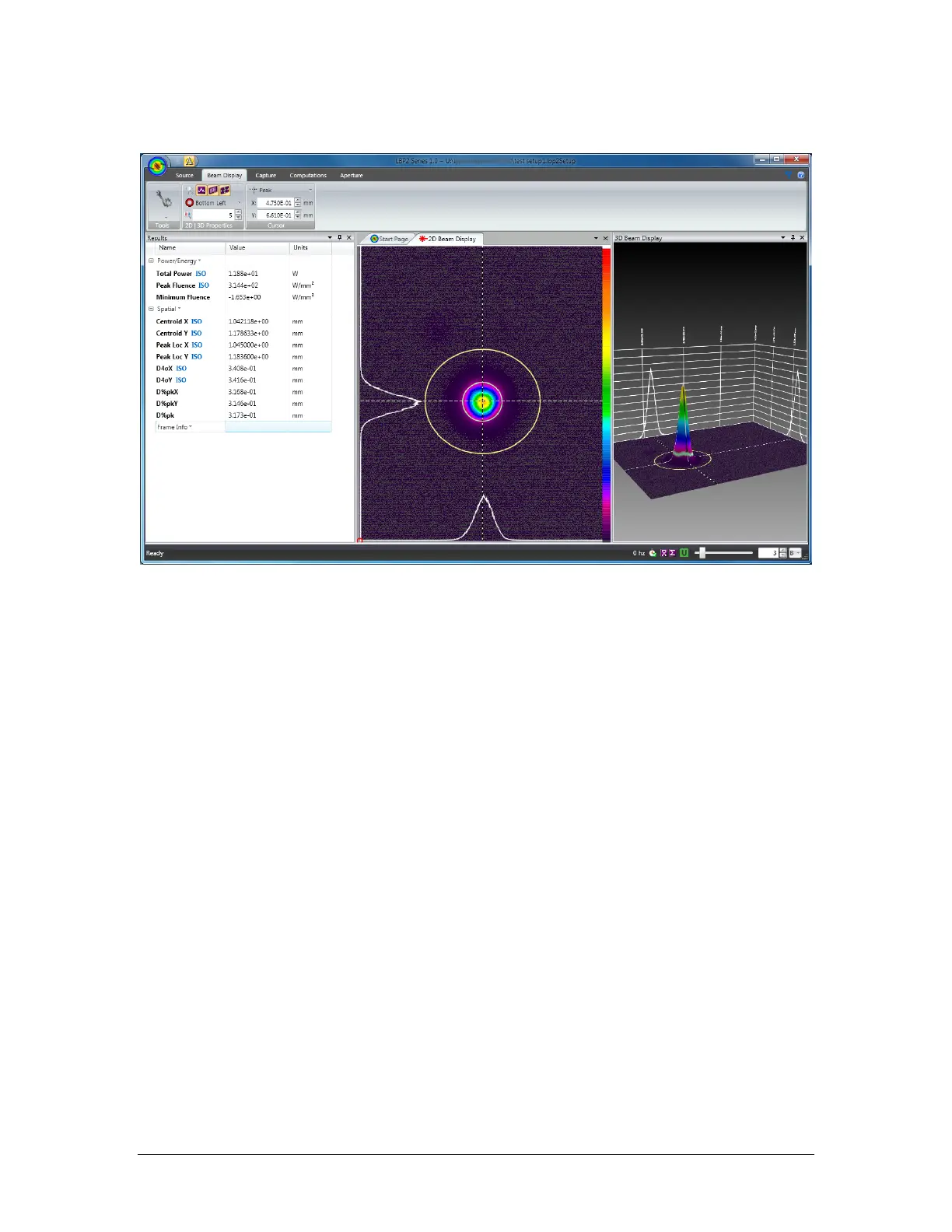Image resolution: width=952 pixels, height=1232 pixels.
Task: Click the status bar field showing 3
Action: 768,553
